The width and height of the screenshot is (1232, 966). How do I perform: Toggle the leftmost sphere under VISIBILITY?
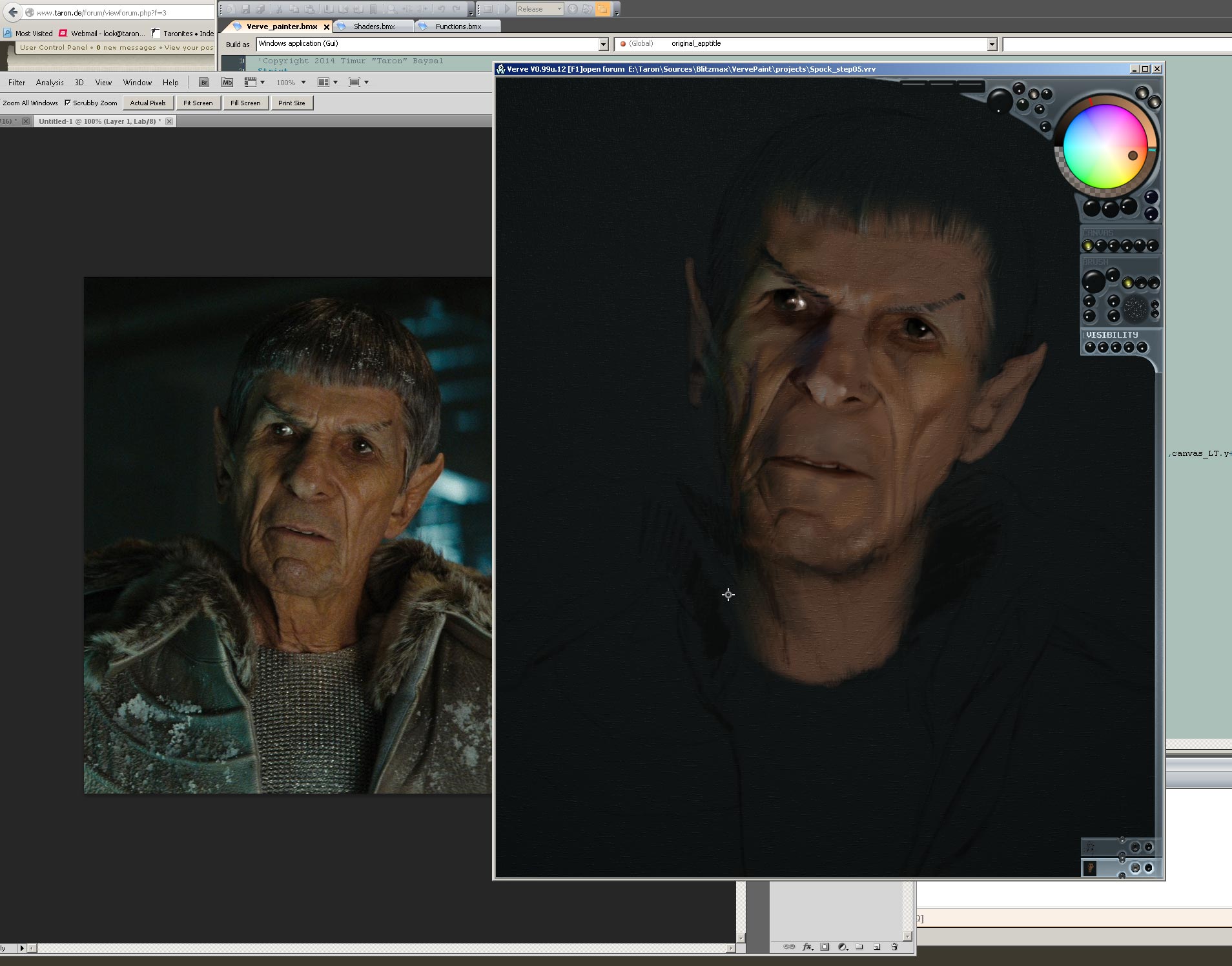pyautogui.click(x=1090, y=347)
